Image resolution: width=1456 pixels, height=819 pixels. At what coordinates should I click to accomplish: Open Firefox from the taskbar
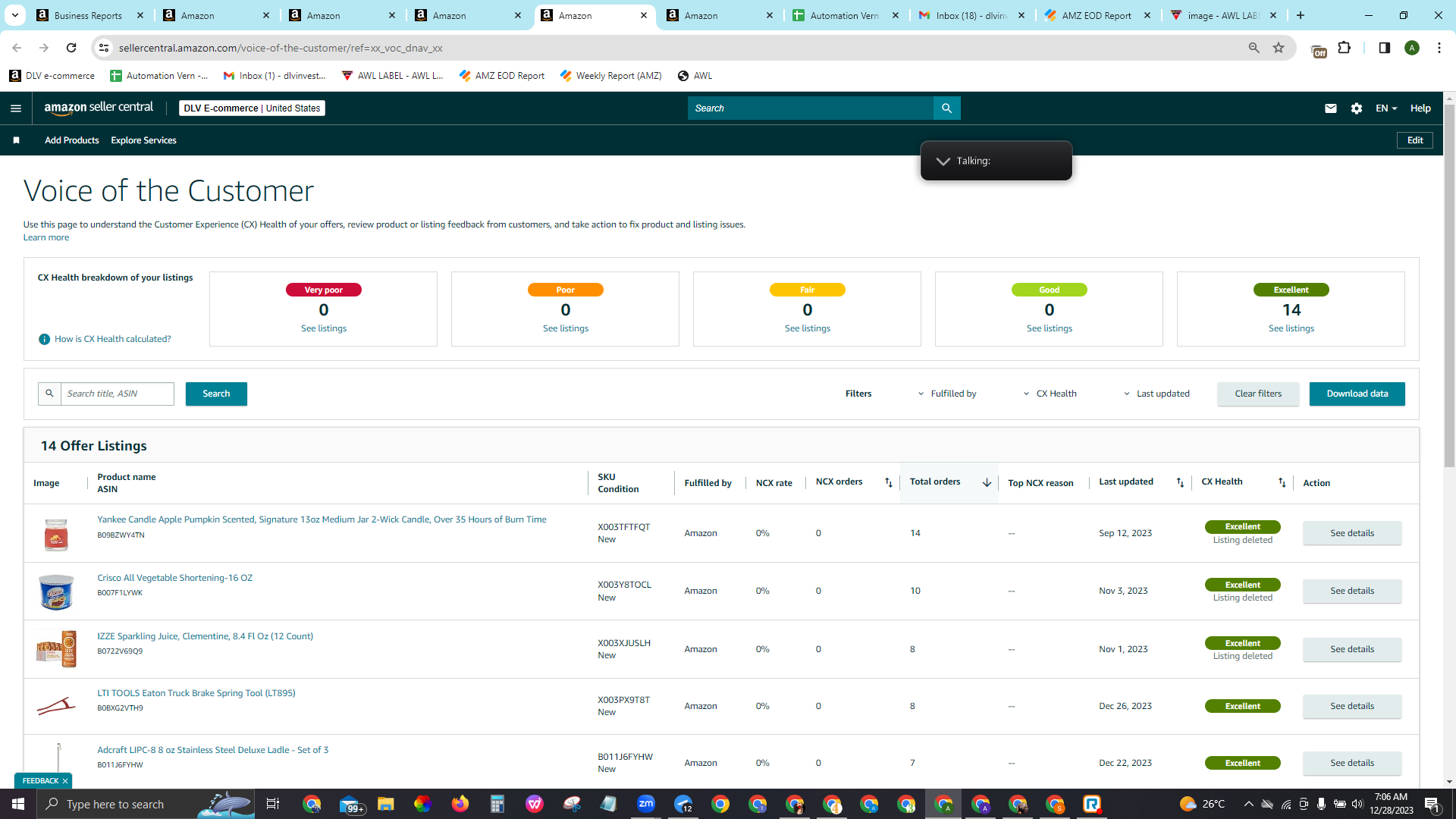click(x=460, y=804)
